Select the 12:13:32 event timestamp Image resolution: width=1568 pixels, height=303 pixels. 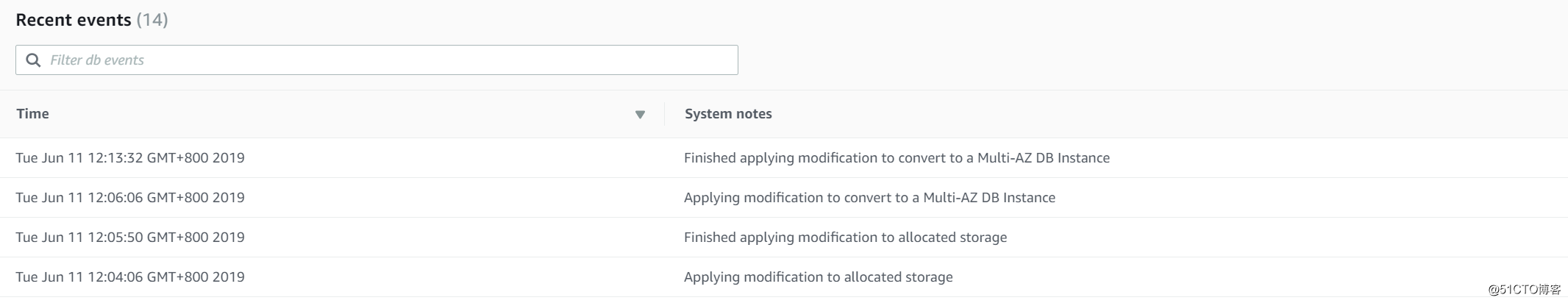coord(130,158)
